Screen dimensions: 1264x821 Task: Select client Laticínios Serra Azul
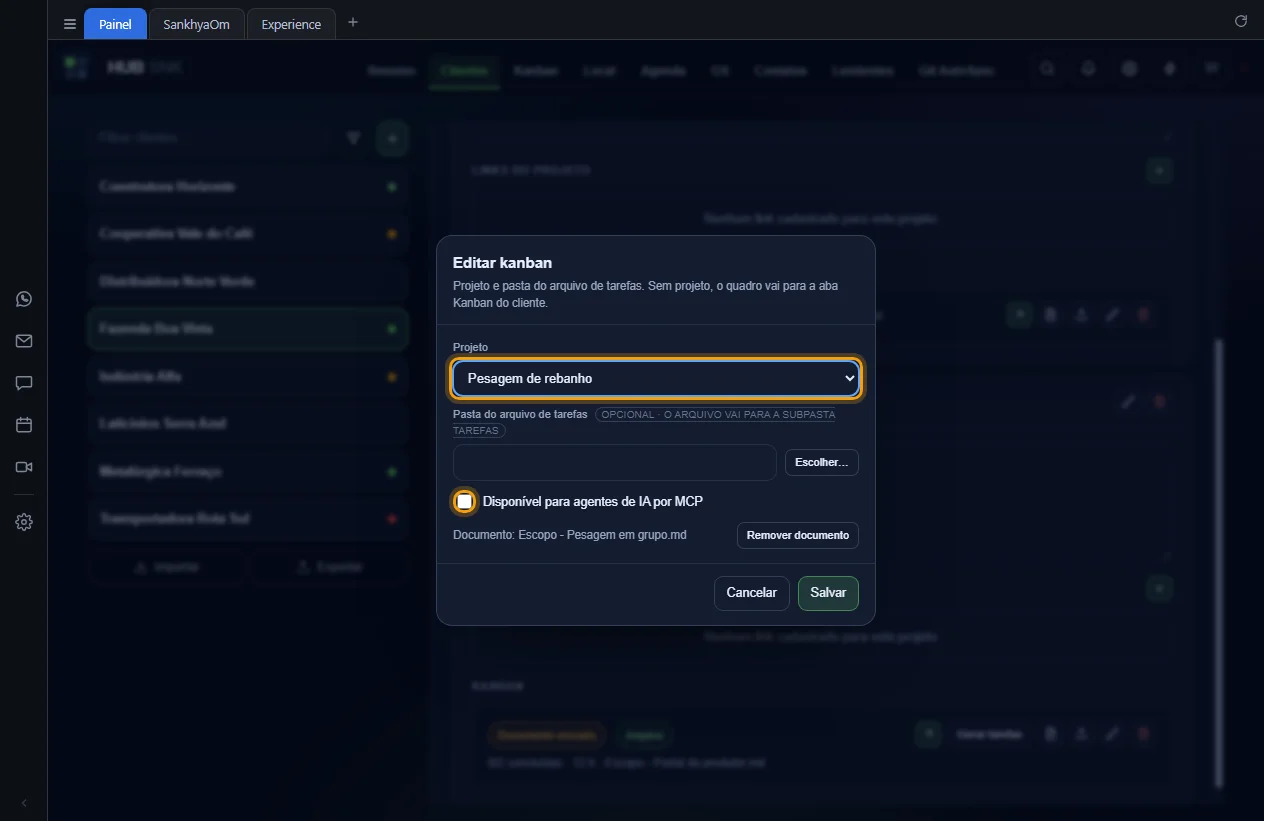248,424
